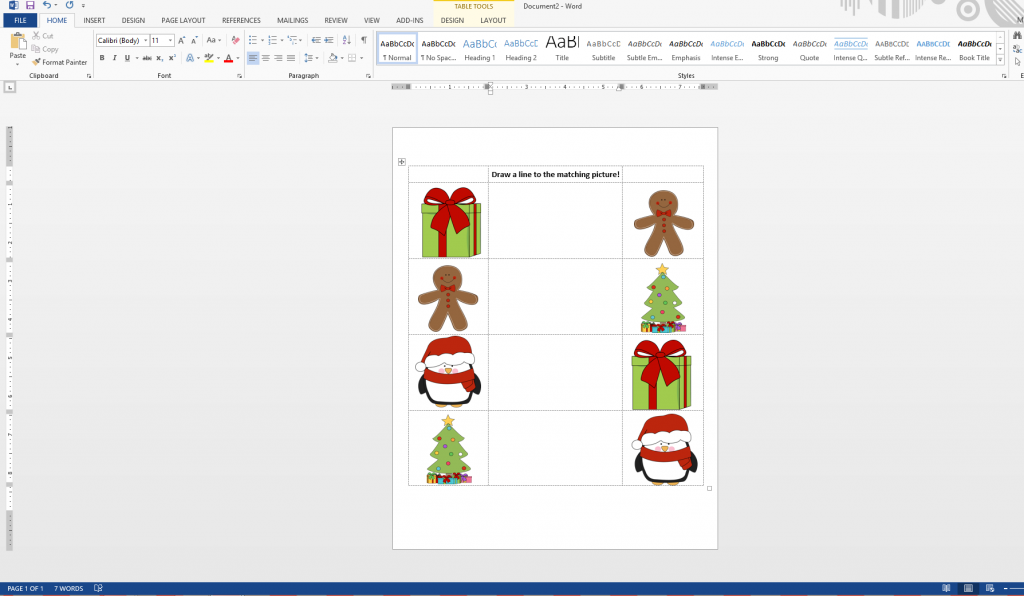Click the Decrease Indent icon
The height and width of the screenshot is (596, 1024).
tap(316, 40)
